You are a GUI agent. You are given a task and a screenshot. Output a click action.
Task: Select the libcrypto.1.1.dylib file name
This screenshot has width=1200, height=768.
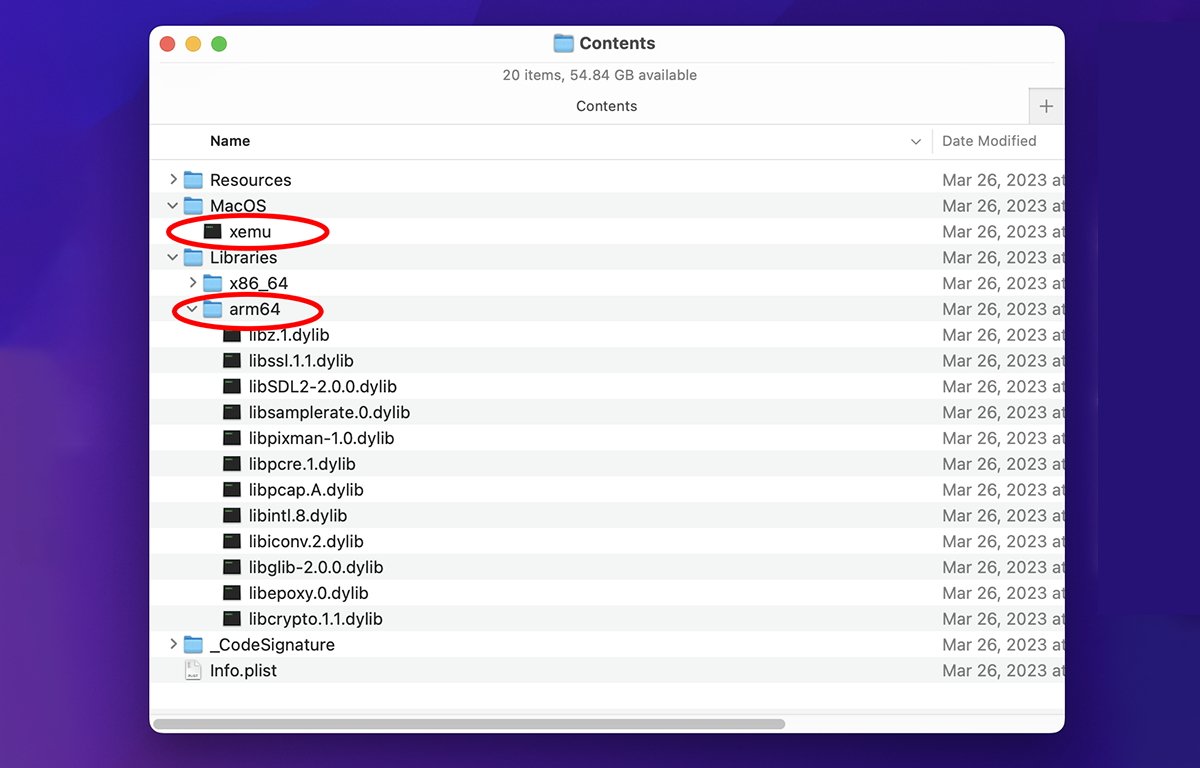pos(316,619)
